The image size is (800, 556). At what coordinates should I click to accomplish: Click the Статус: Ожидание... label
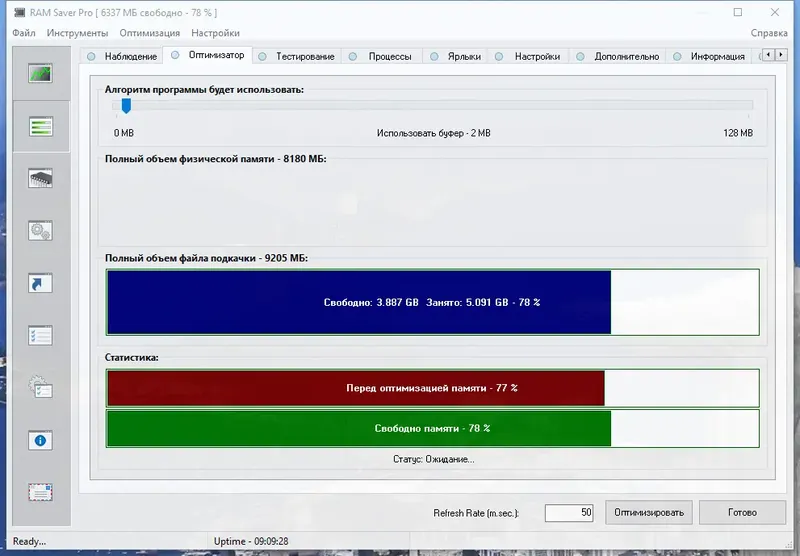[434, 459]
